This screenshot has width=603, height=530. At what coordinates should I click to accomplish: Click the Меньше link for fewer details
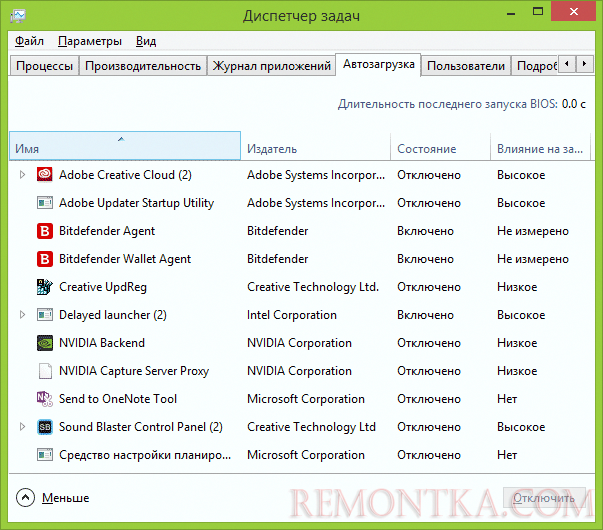click(66, 498)
